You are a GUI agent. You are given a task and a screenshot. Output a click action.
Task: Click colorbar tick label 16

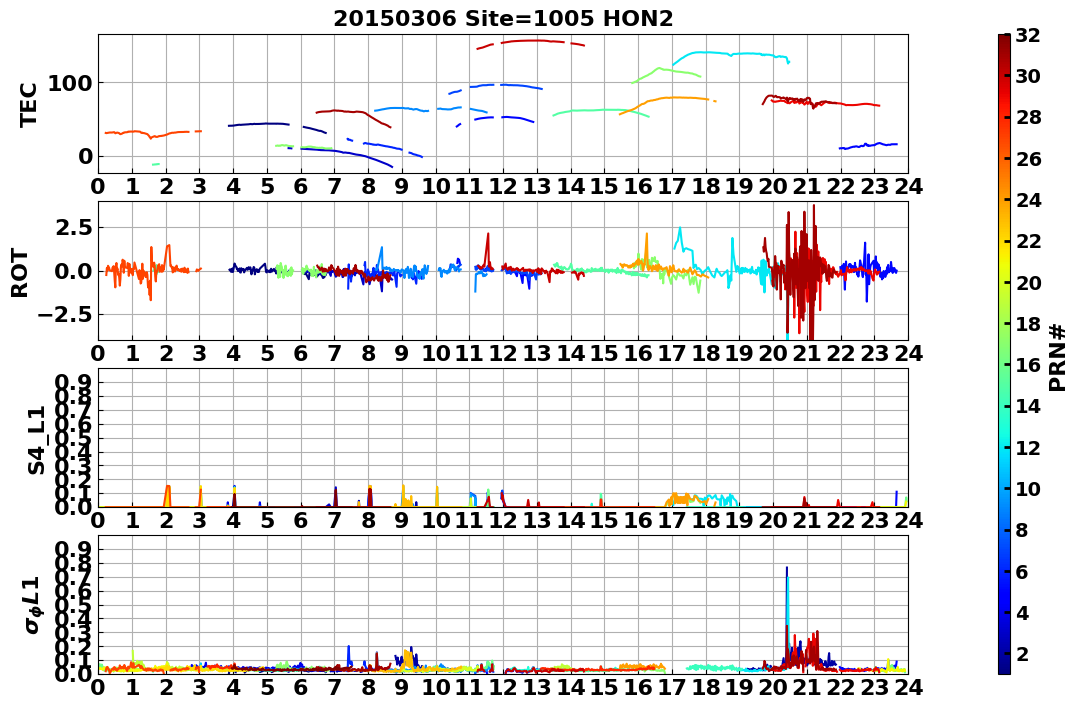click(x=1028, y=365)
